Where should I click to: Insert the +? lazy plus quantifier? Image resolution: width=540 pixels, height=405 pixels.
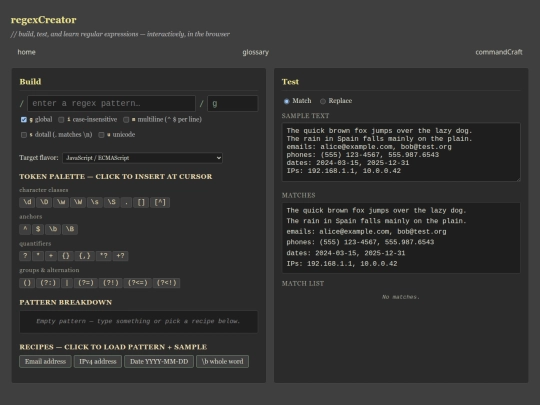(x=120, y=256)
